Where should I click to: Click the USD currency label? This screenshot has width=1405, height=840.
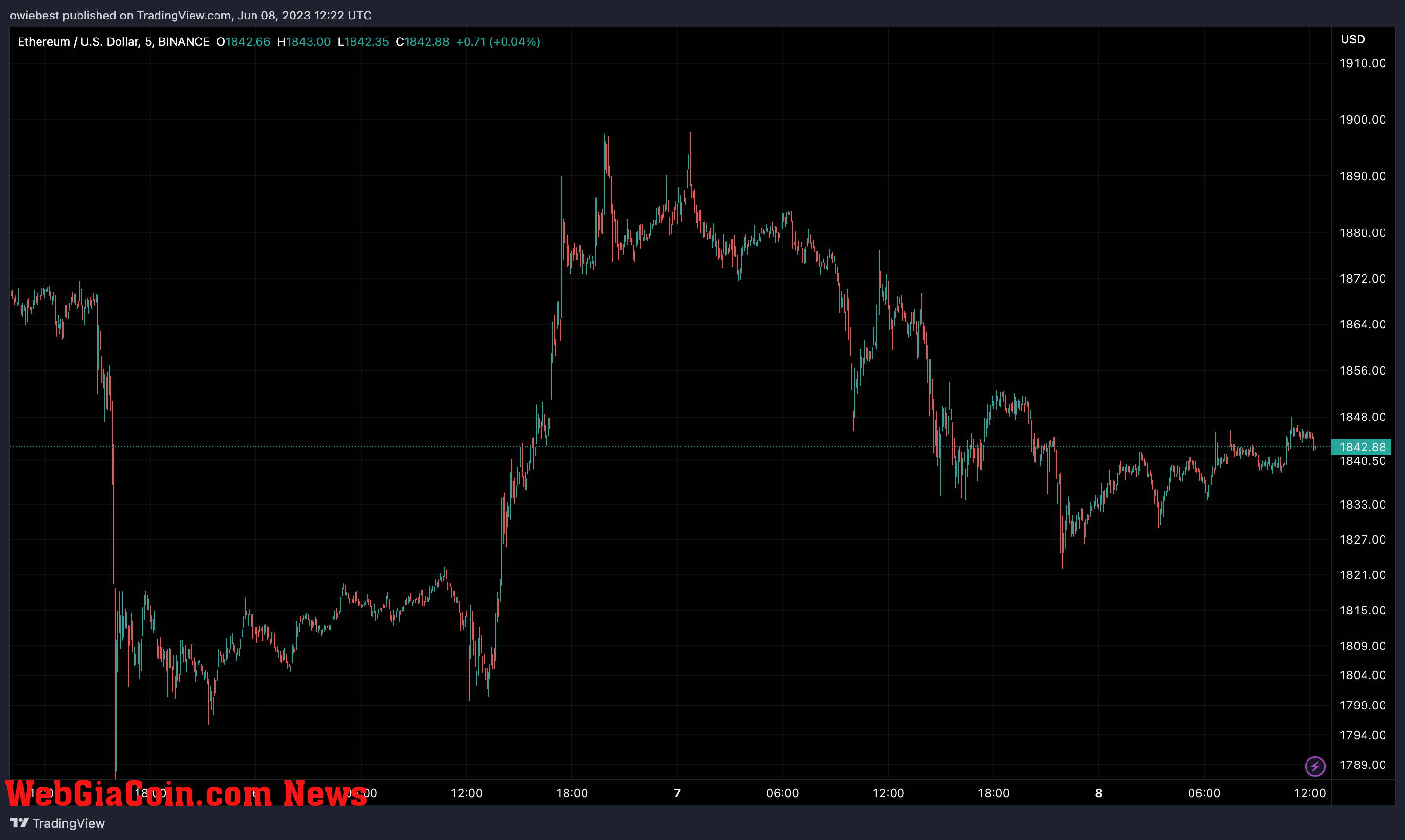(x=1352, y=39)
